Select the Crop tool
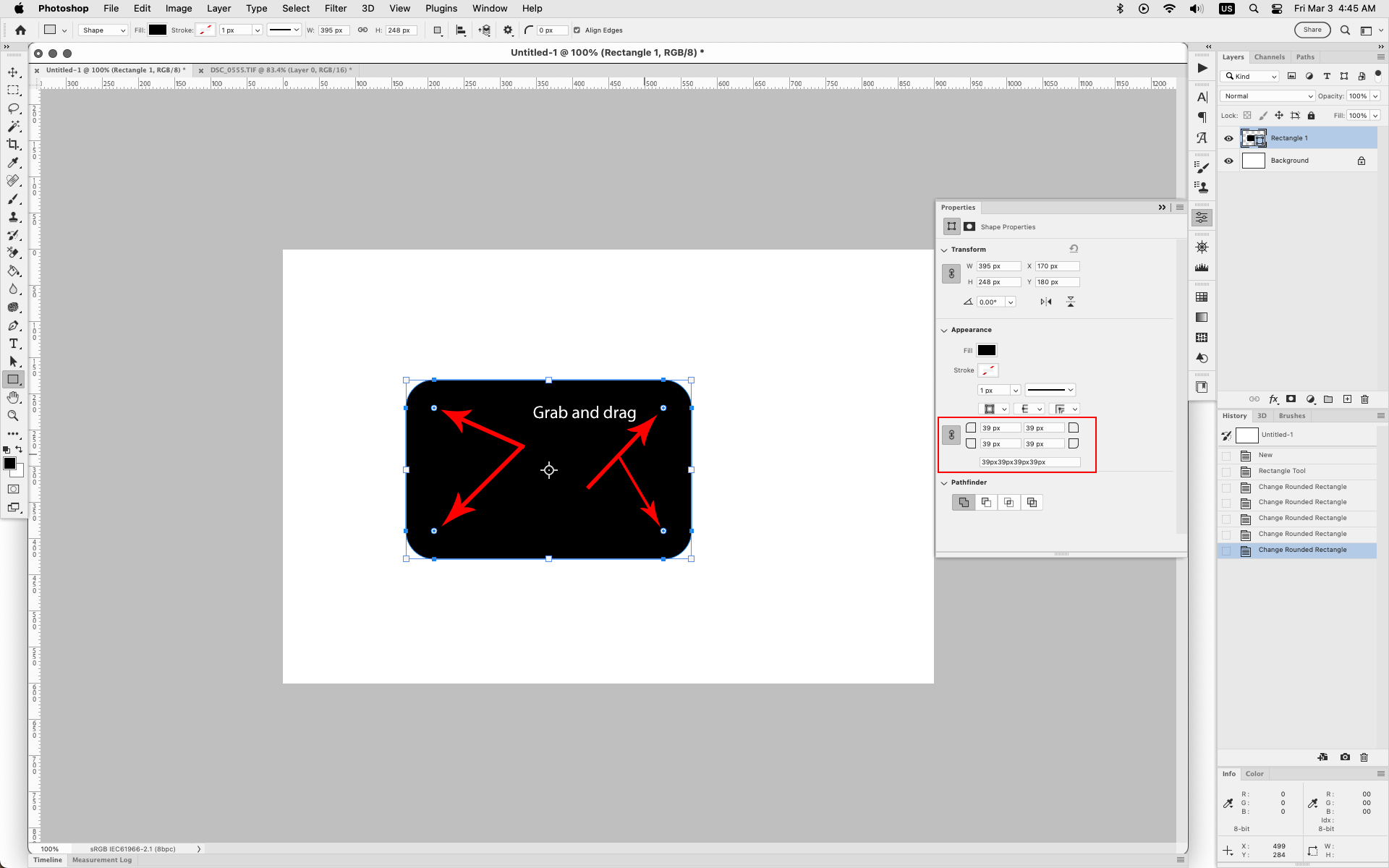The image size is (1389, 868). [x=13, y=144]
